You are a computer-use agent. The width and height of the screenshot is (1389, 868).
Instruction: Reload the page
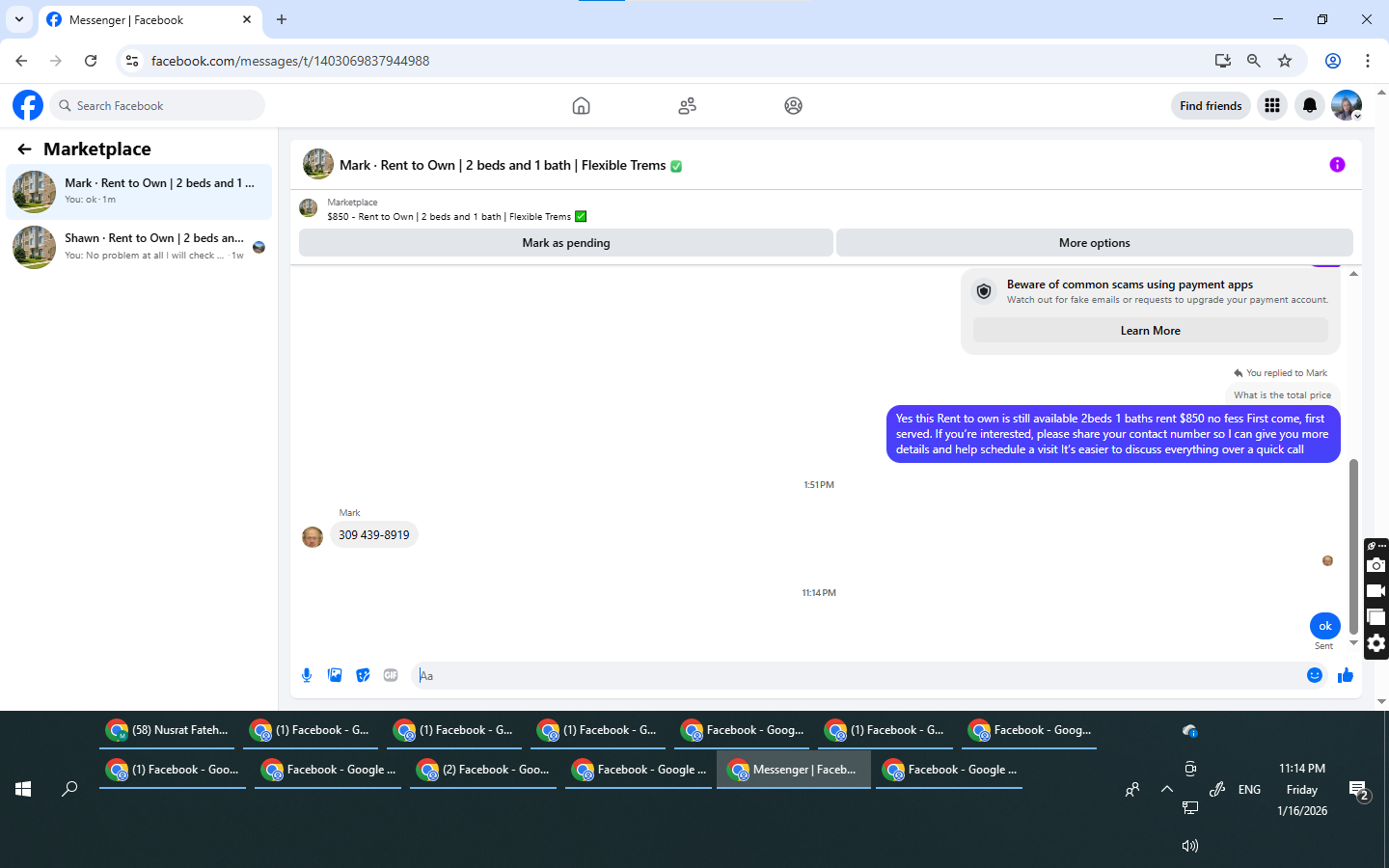click(x=91, y=61)
